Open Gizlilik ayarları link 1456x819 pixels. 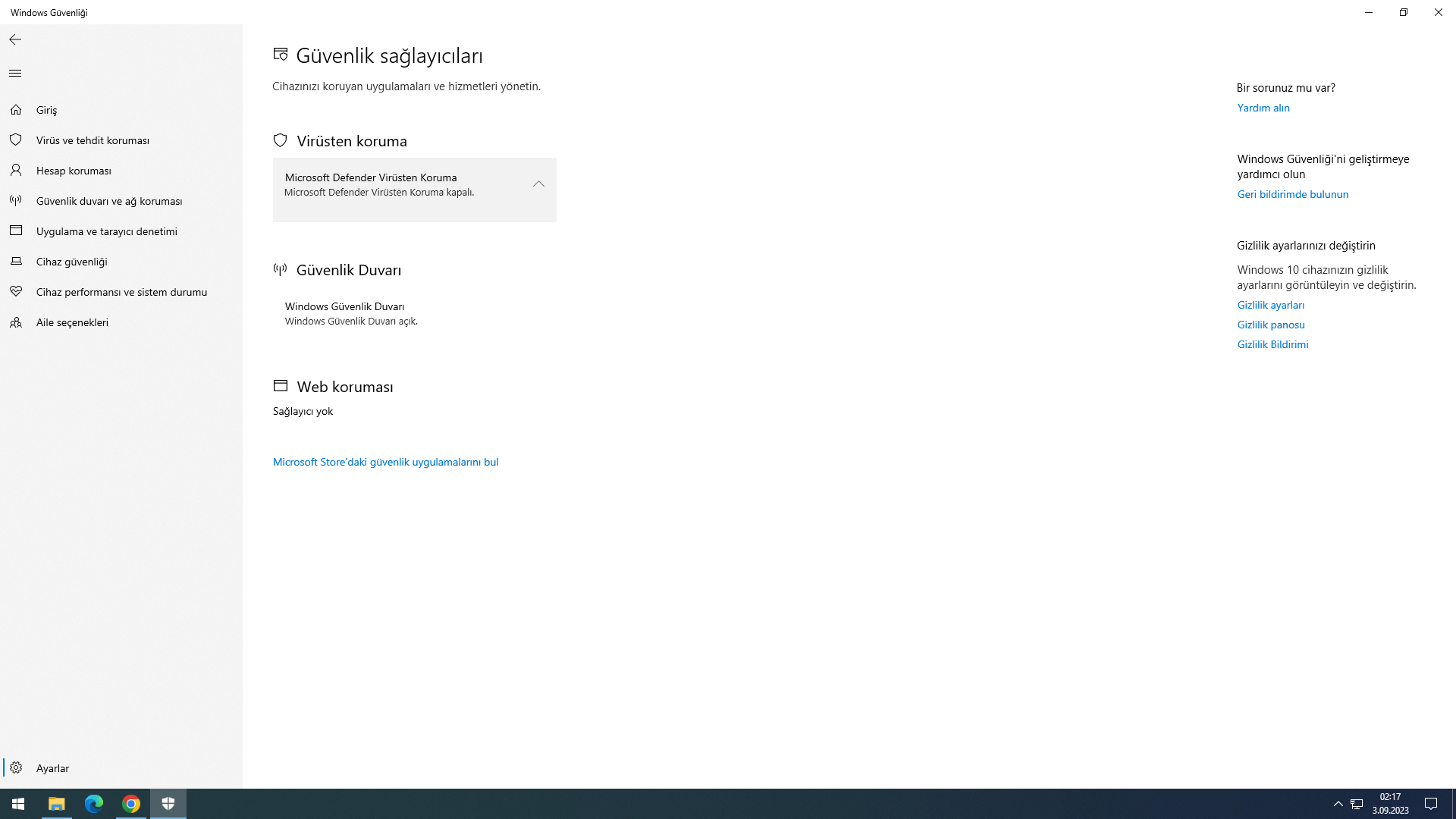(x=1270, y=305)
